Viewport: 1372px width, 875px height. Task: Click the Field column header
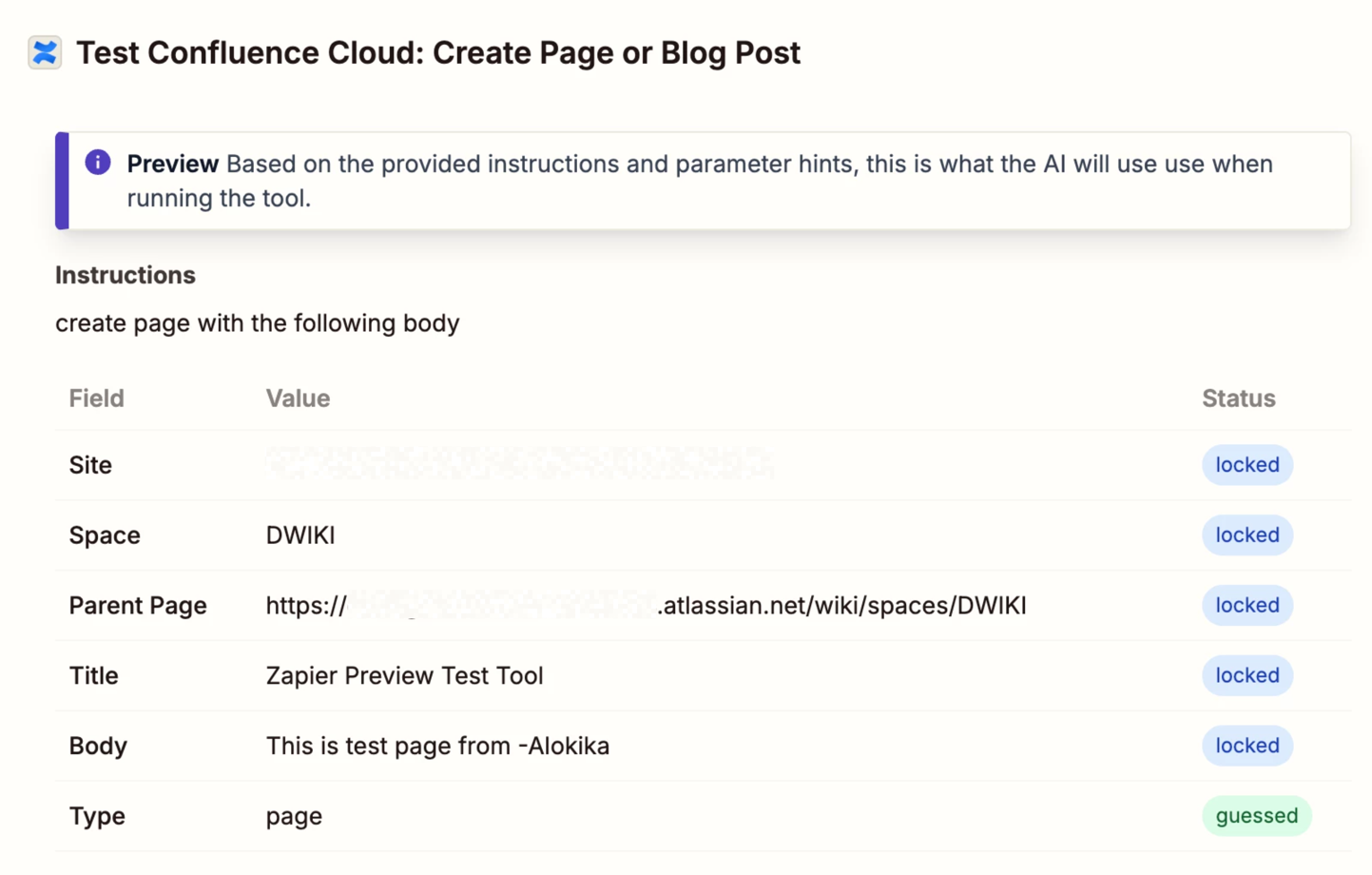point(96,399)
